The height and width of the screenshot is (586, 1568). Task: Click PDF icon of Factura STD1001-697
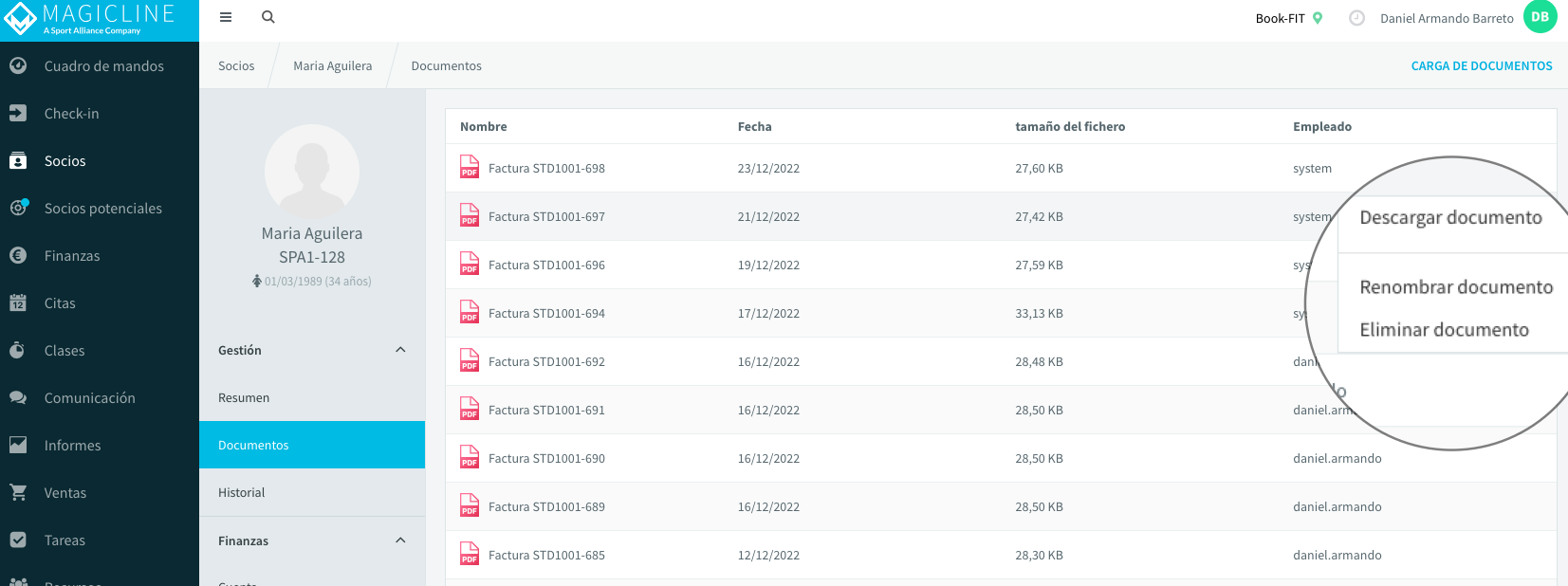(x=470, y=215)
